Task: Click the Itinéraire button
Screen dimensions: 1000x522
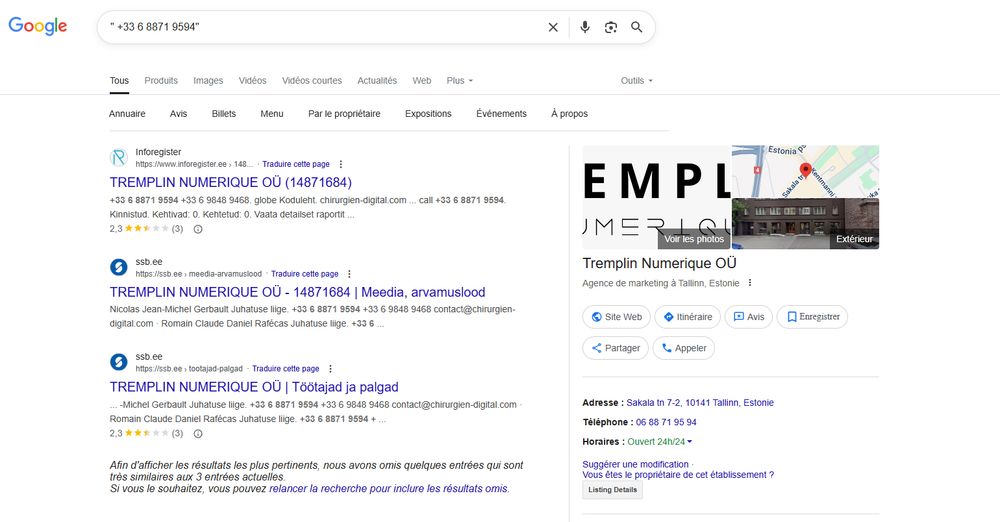Action: tap(688, 317)
